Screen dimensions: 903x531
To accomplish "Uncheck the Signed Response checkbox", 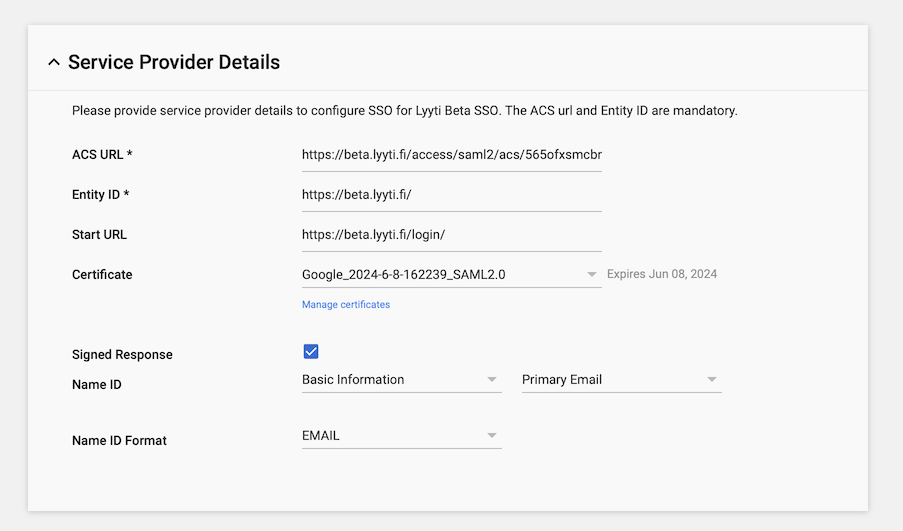I will 311,351.
